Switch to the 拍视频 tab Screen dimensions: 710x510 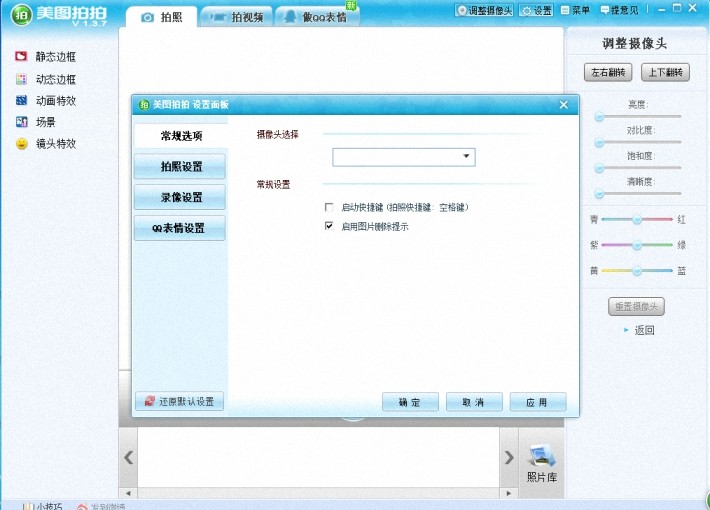click(236, 17)
